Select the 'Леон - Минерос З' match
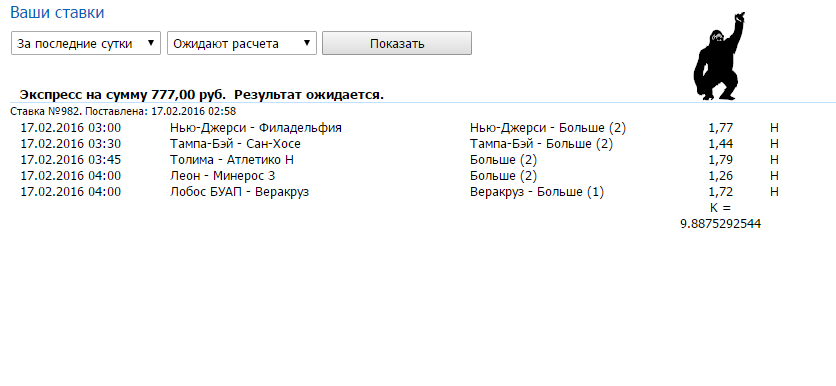This screenshot has height=386, width=836. [x=222, y=176]
